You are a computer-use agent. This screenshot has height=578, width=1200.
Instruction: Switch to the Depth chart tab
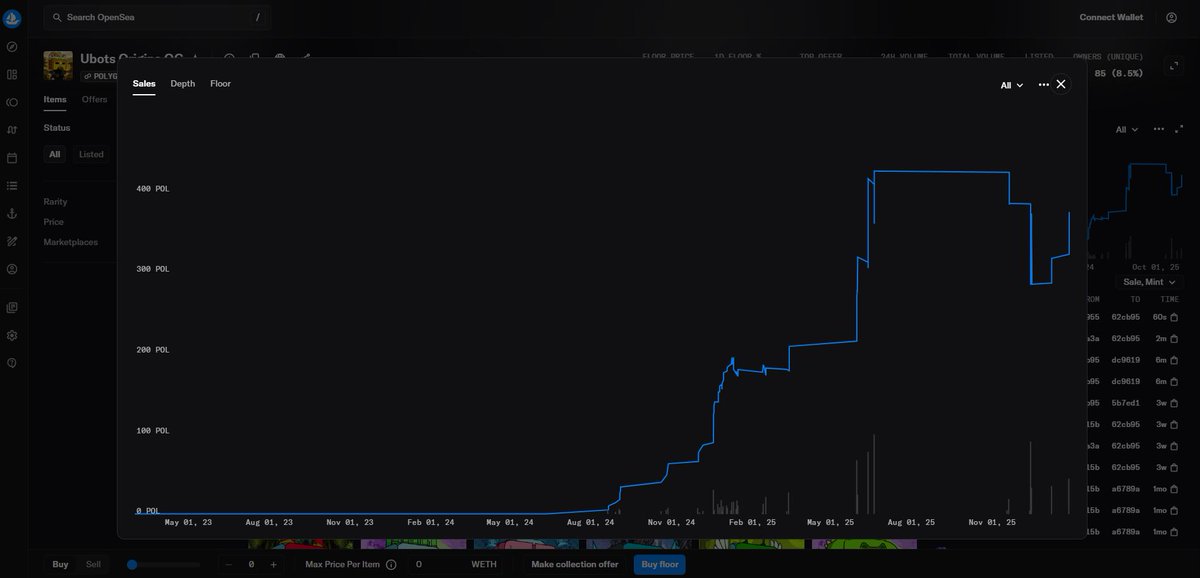pos(183,84)
